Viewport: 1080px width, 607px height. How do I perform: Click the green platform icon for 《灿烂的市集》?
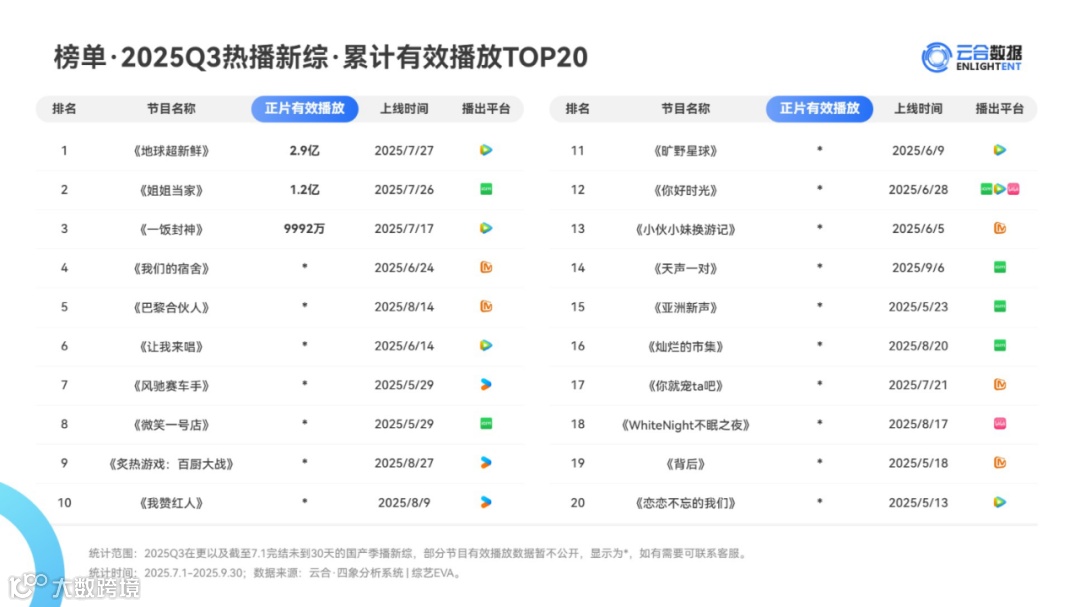click(1000, 345)
